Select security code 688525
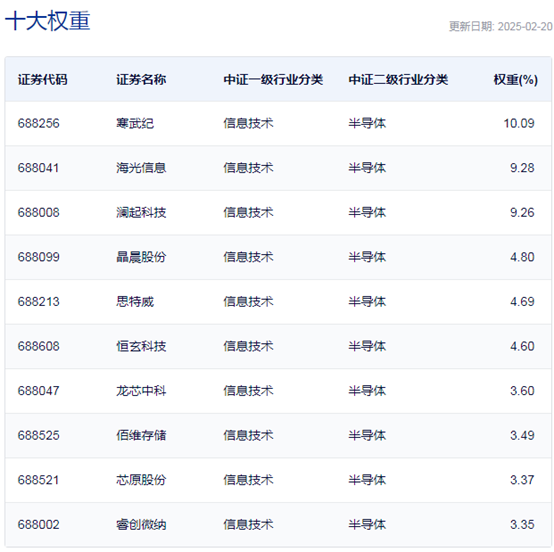 (x=39, y=435)
